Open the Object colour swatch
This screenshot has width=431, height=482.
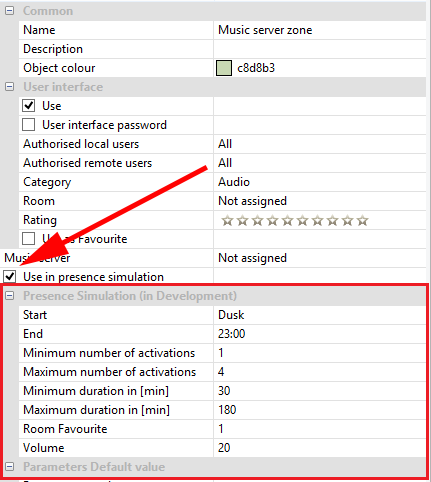coord(224,68)
